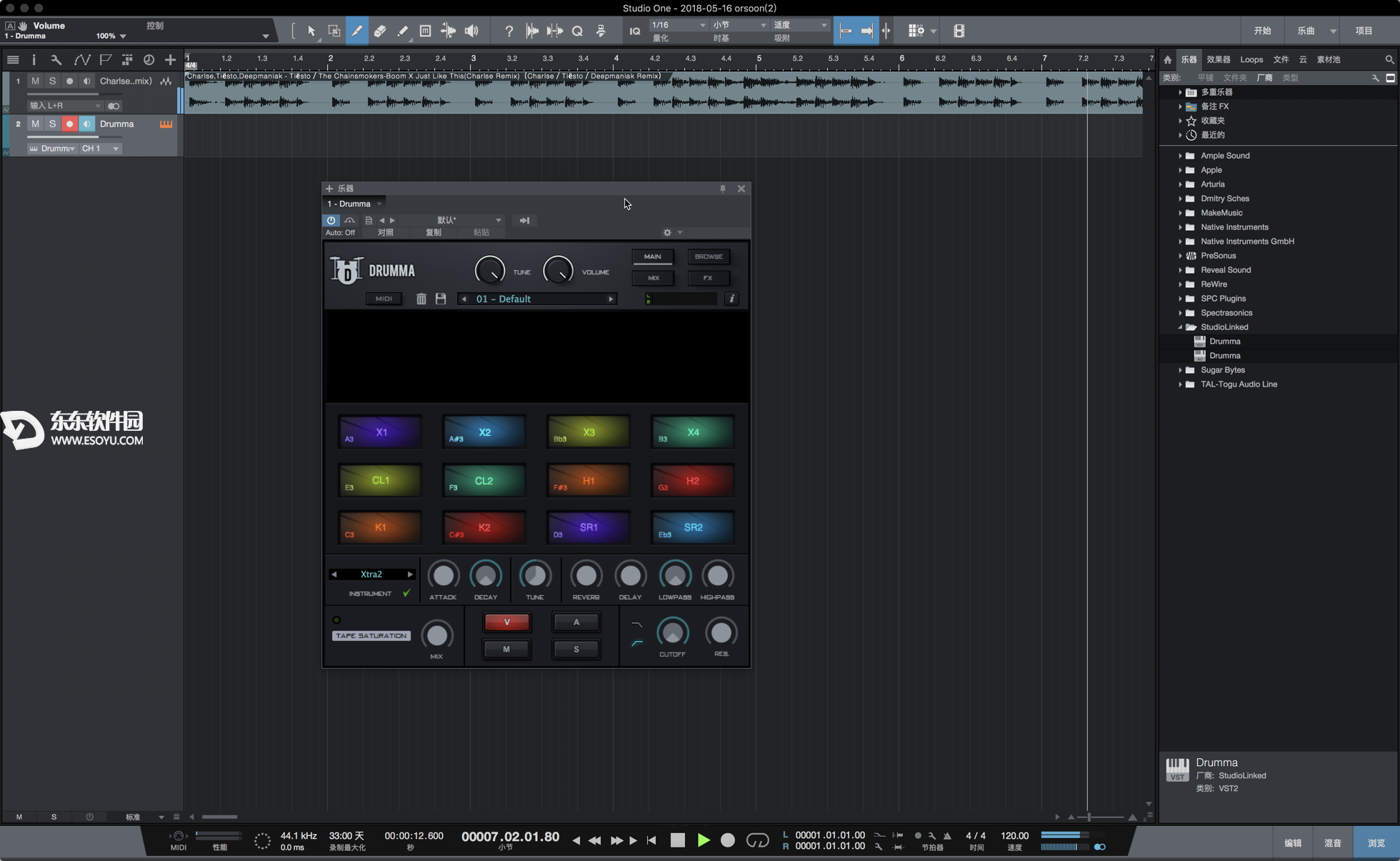Toggle the Loop button in transport

coord(757,840)
